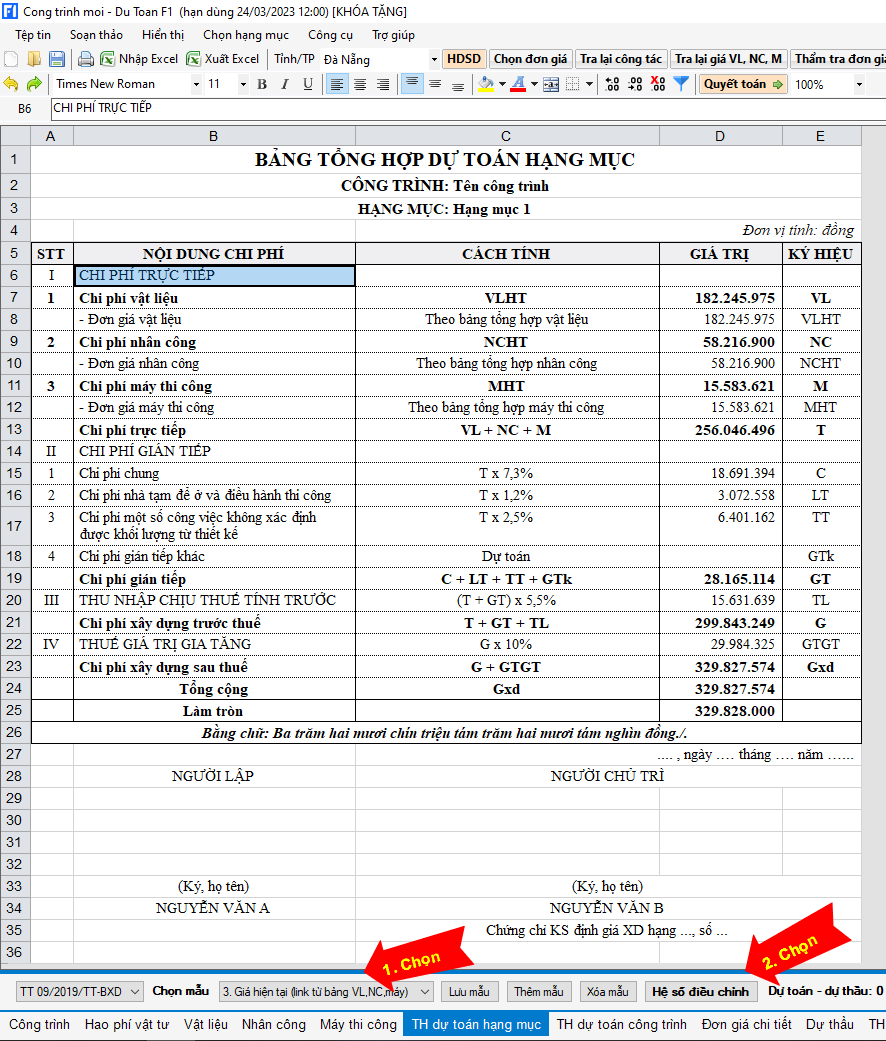Open the font color dropdown arrow
This screenshot has height=1041, width=886.
point(534,84)
